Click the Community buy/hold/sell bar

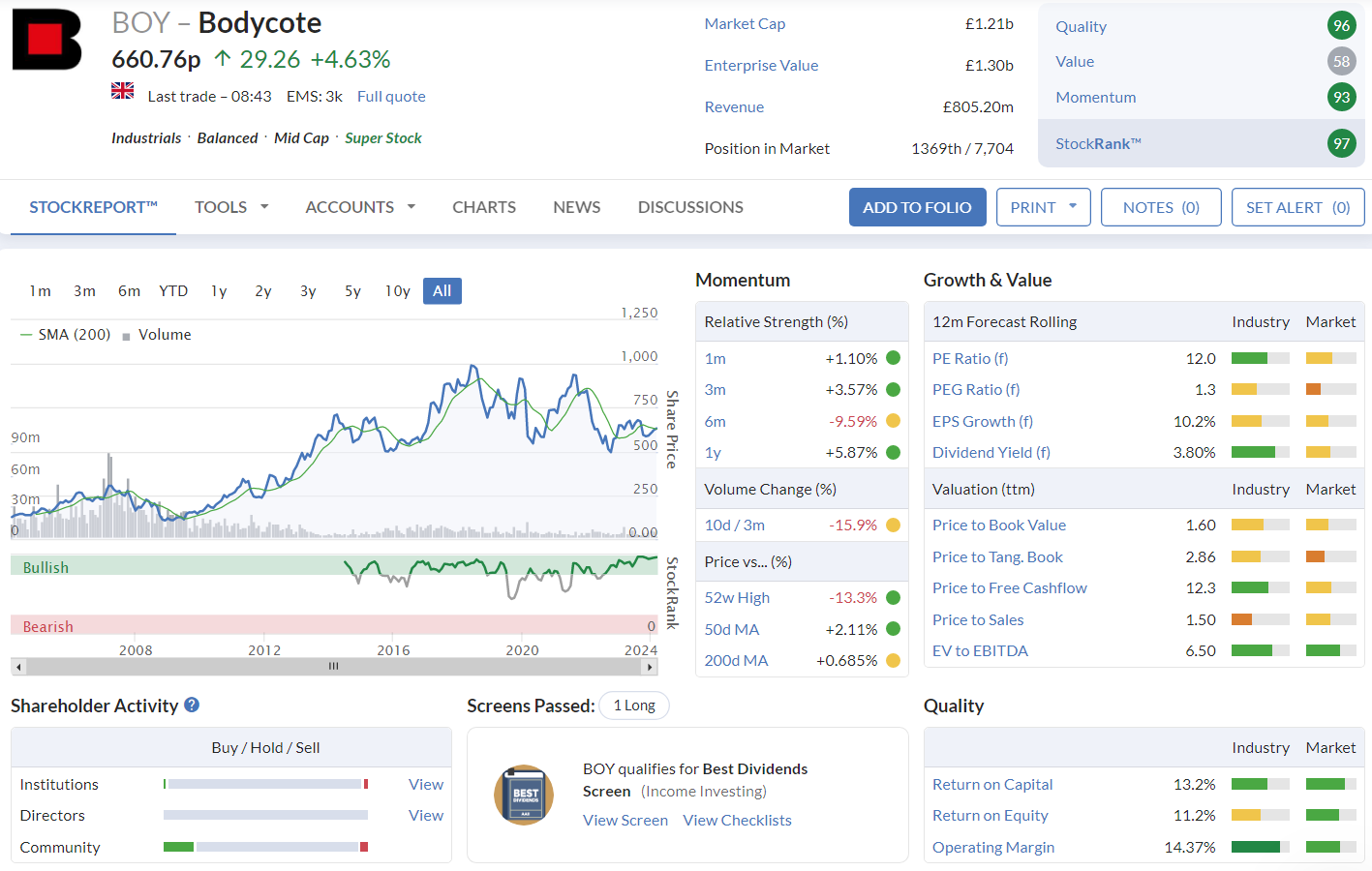(266, 847)
